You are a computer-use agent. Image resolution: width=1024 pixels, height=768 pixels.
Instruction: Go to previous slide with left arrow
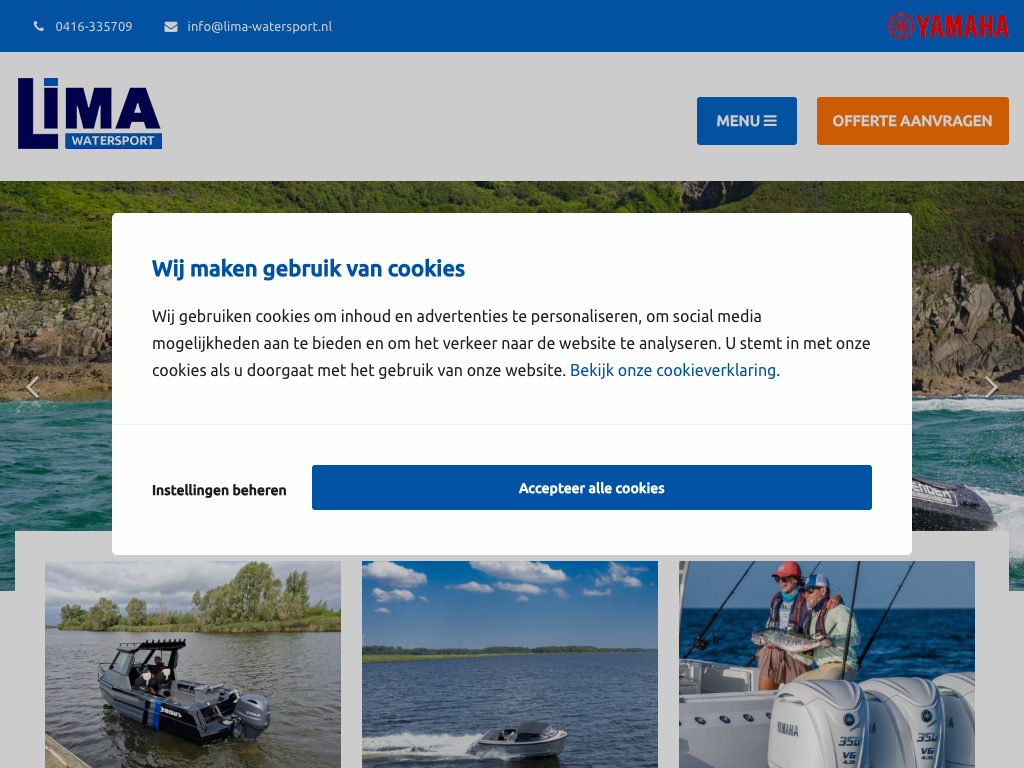(x=33, y=387)
